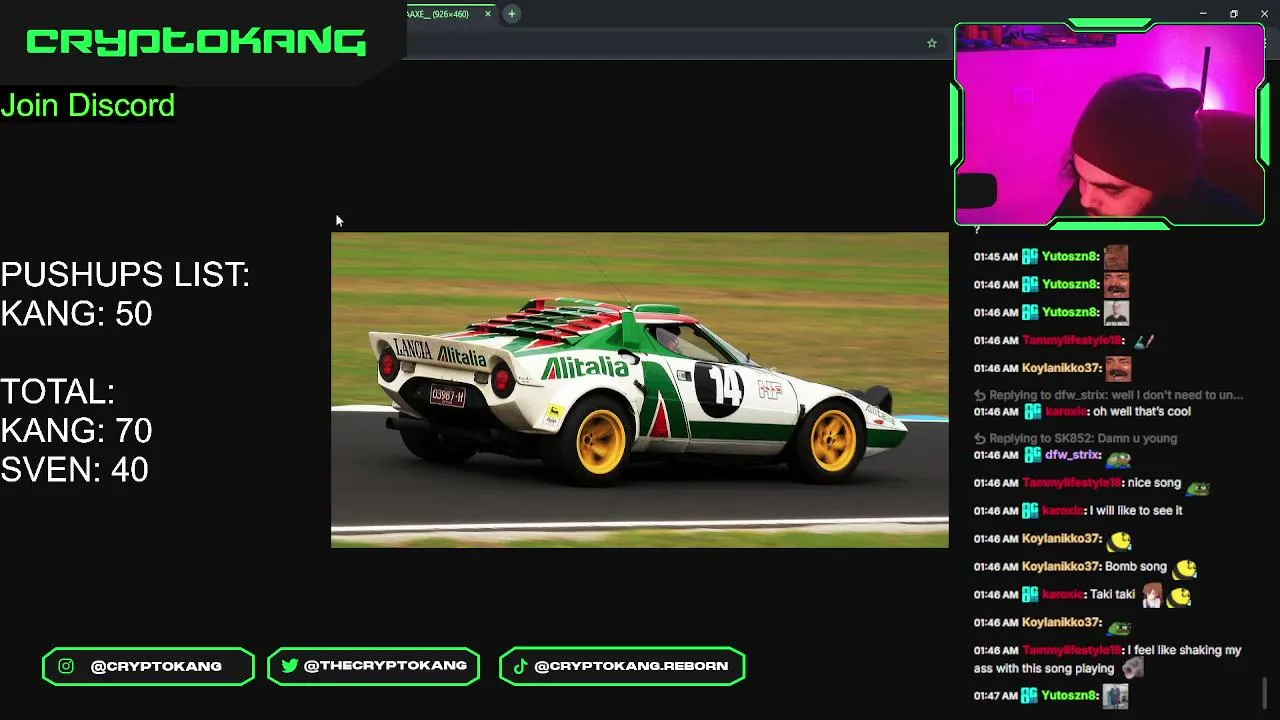Image resolution: width=1280 pixels, height=720 pixels.
Task: Click the bookmark star icon
Action: pos(931,43)
